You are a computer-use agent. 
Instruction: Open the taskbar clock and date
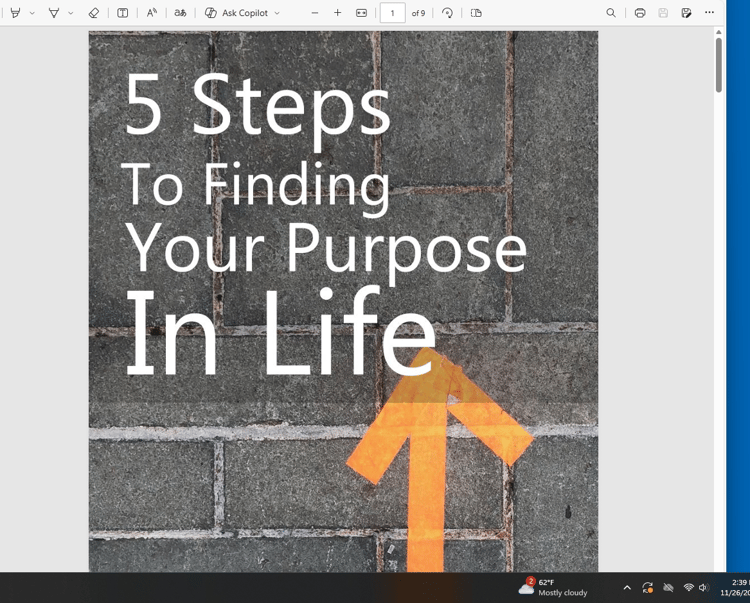(x=735, y=588)
